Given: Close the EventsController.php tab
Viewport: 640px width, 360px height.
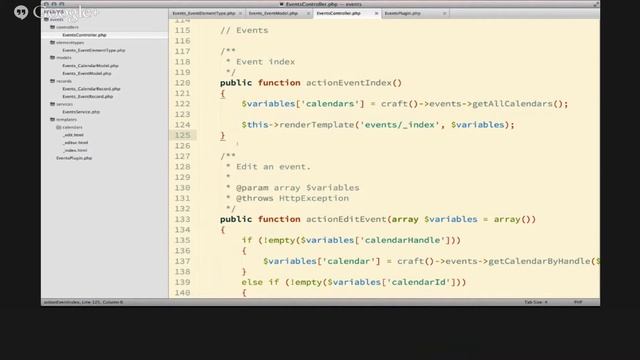Looking at the screenshot, I should point(376,13).
